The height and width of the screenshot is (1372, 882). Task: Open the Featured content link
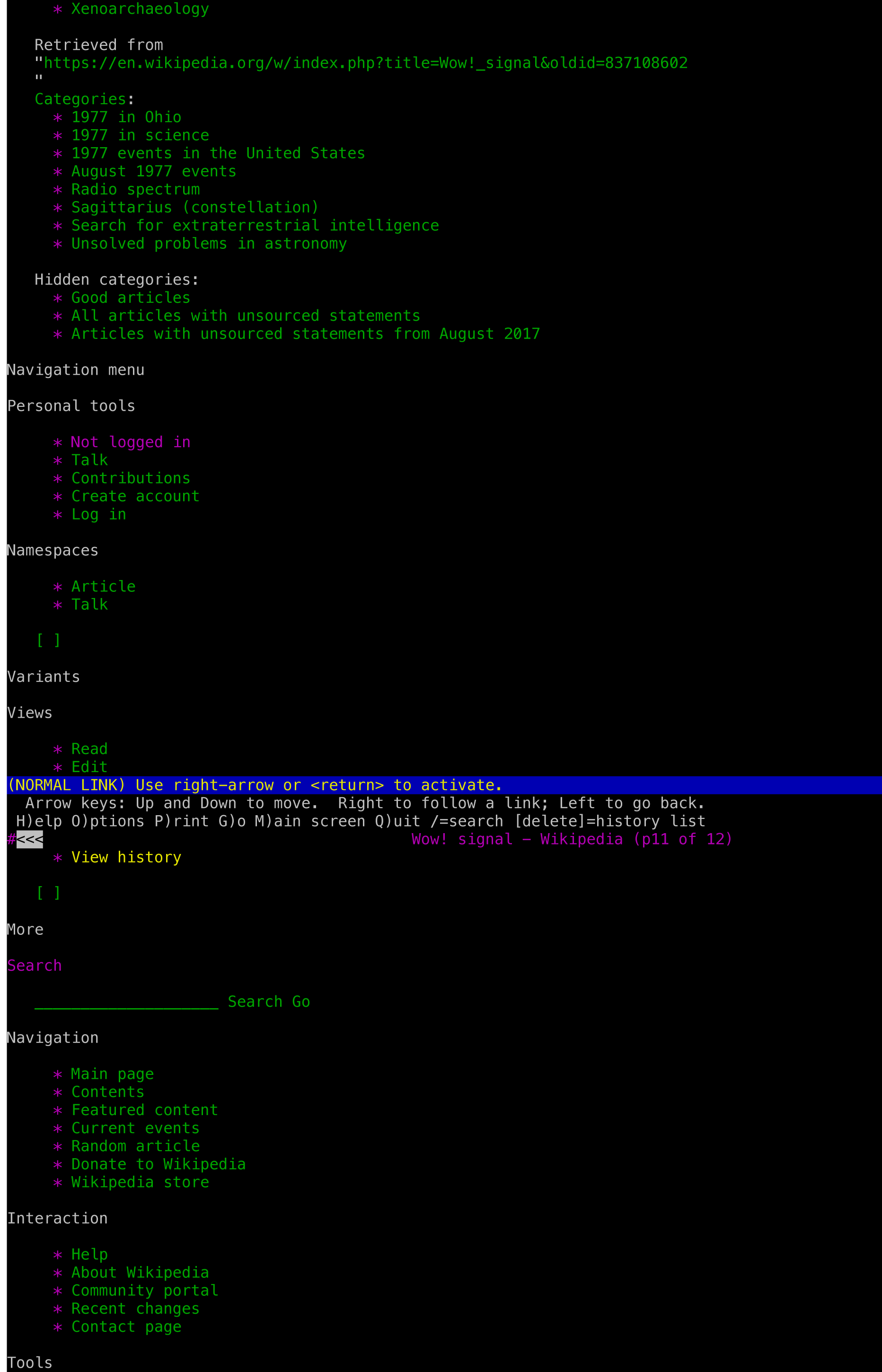tap(144, 1110)
